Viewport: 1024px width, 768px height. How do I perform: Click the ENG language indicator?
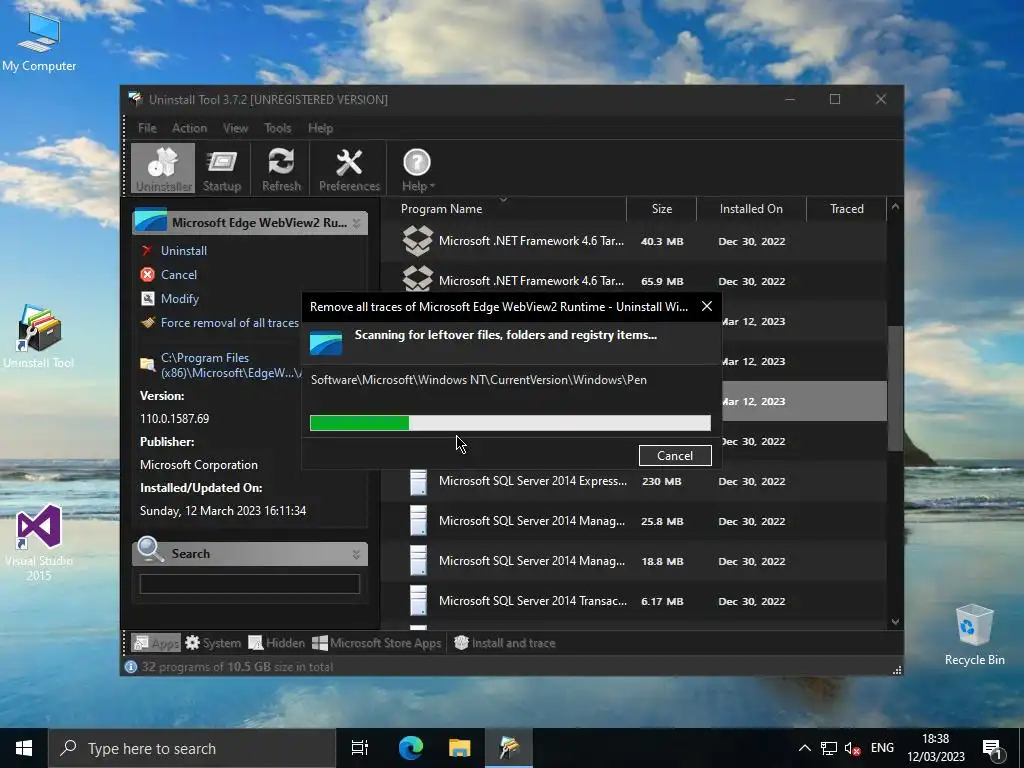tap(882, 748)
